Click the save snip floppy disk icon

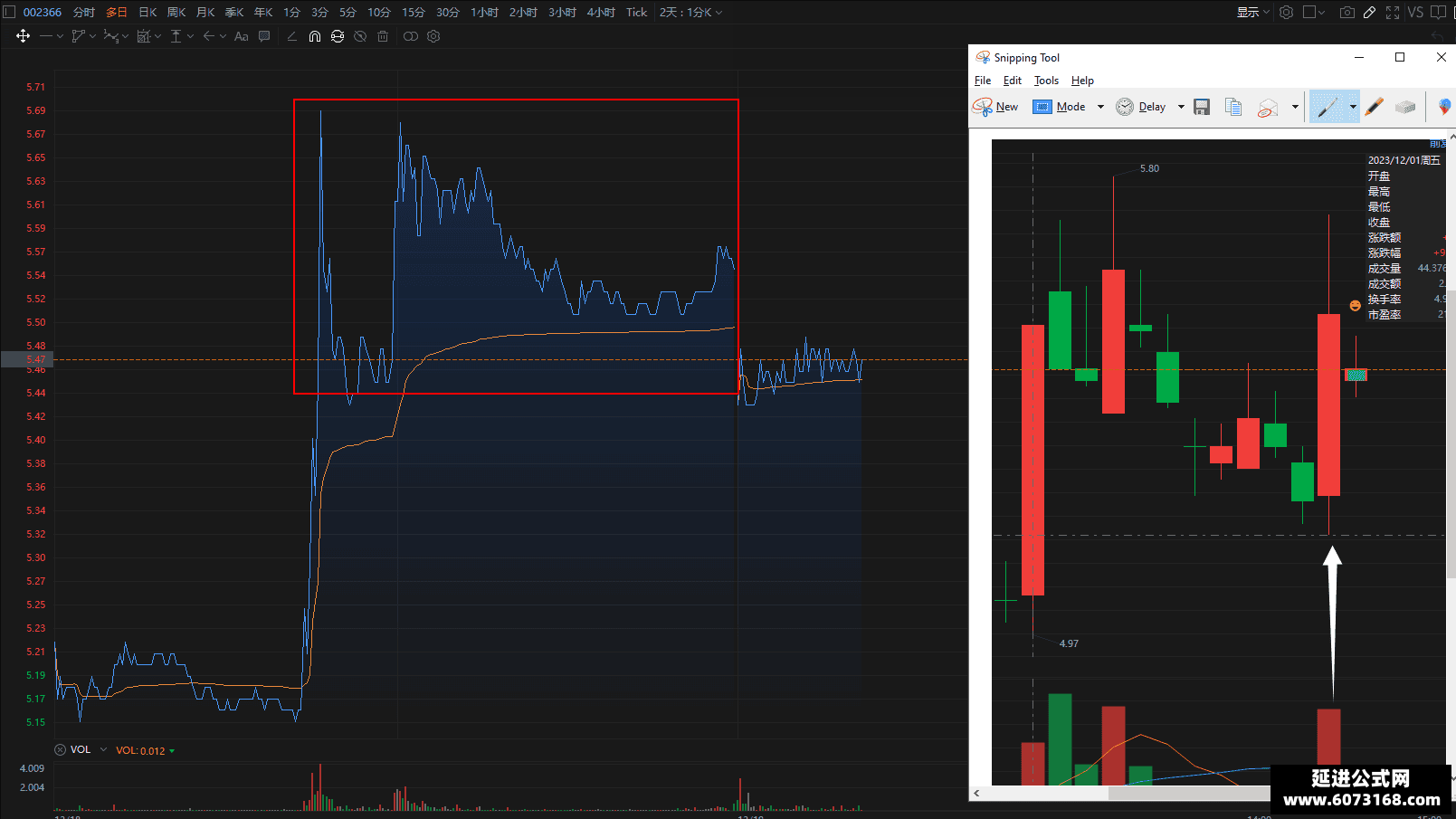point(1202,107)
